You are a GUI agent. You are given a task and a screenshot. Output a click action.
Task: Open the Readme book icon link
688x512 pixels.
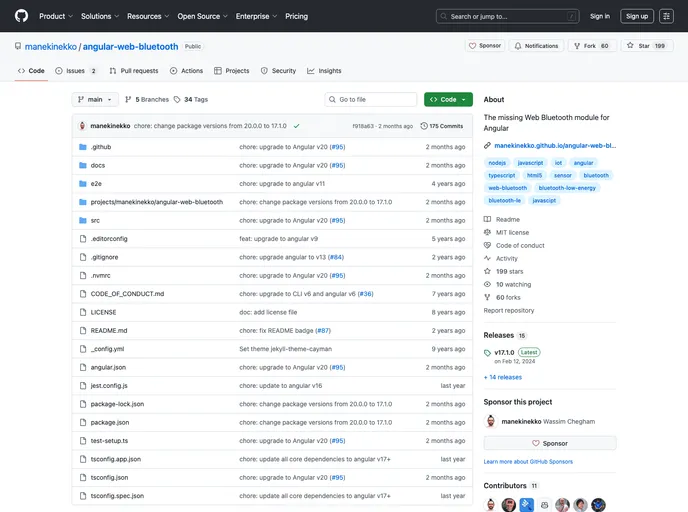click(x=487, y=219)
